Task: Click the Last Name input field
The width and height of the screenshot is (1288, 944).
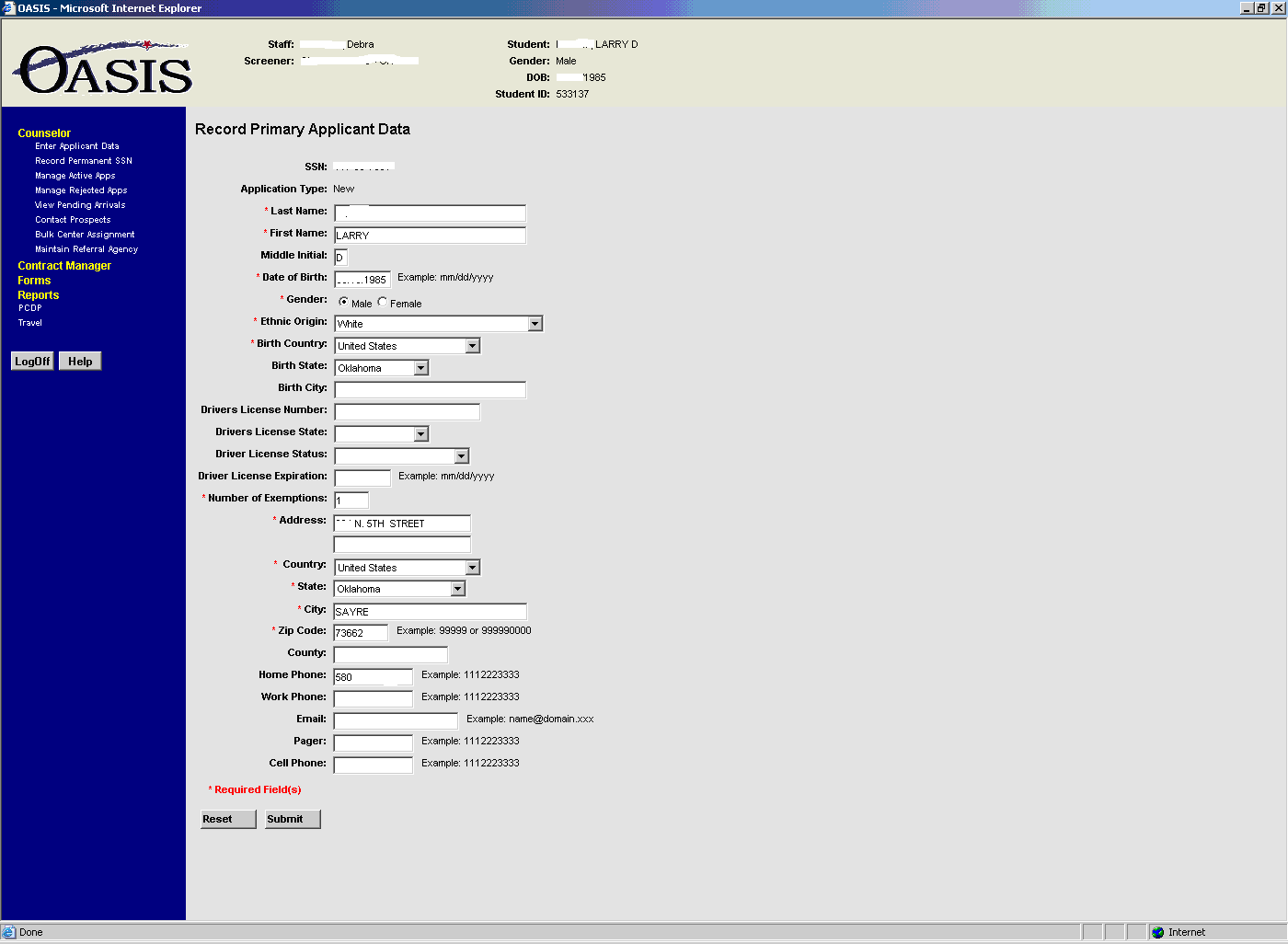Action: point(430,213)
